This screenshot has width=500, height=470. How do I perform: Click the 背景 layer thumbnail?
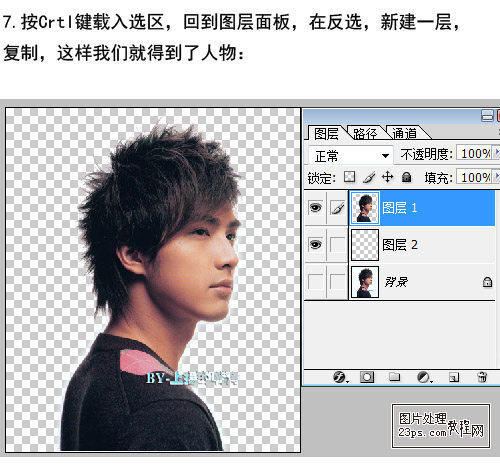pyautogui.click(x=365, y=282)
